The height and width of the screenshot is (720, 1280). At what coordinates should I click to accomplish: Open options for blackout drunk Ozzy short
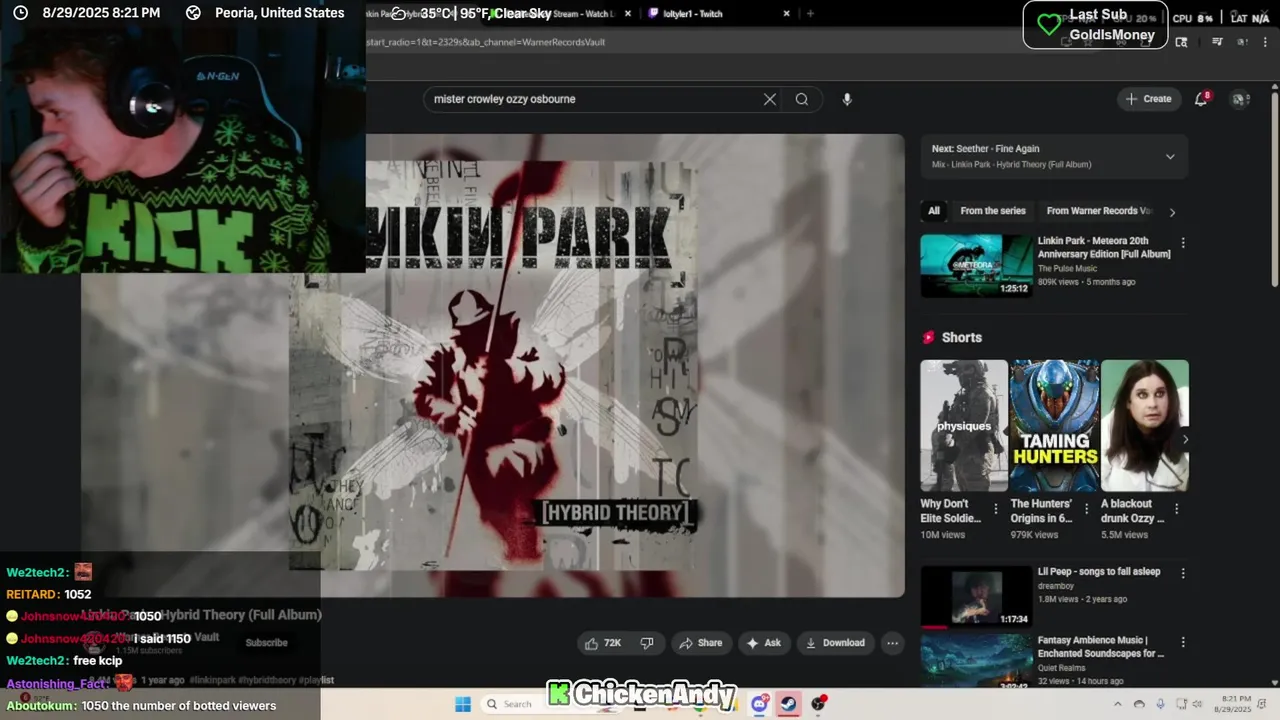click(1176, 509)
